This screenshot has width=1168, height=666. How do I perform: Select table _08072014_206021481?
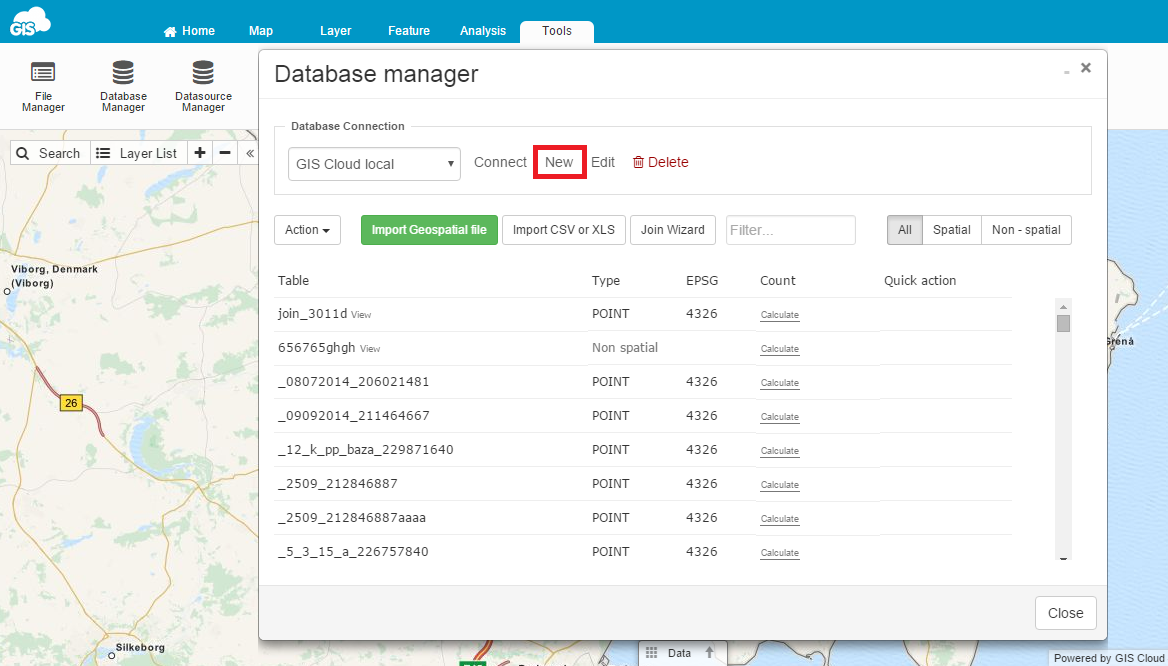click(353, 381)
